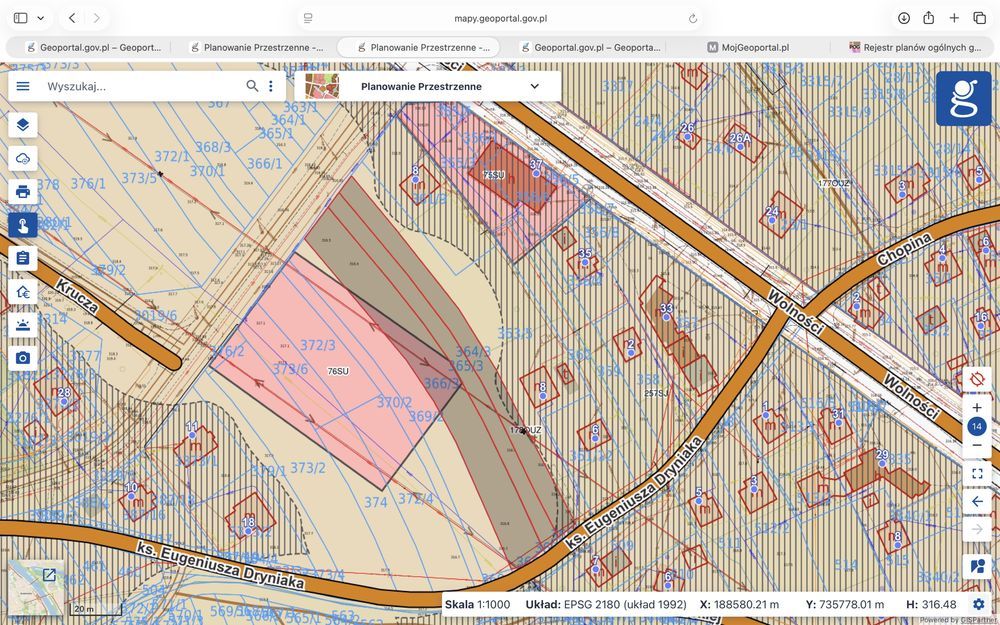Zoom in the map with plus button
The width and height of the screenshot is (1000, 625).
coord(976,408)
